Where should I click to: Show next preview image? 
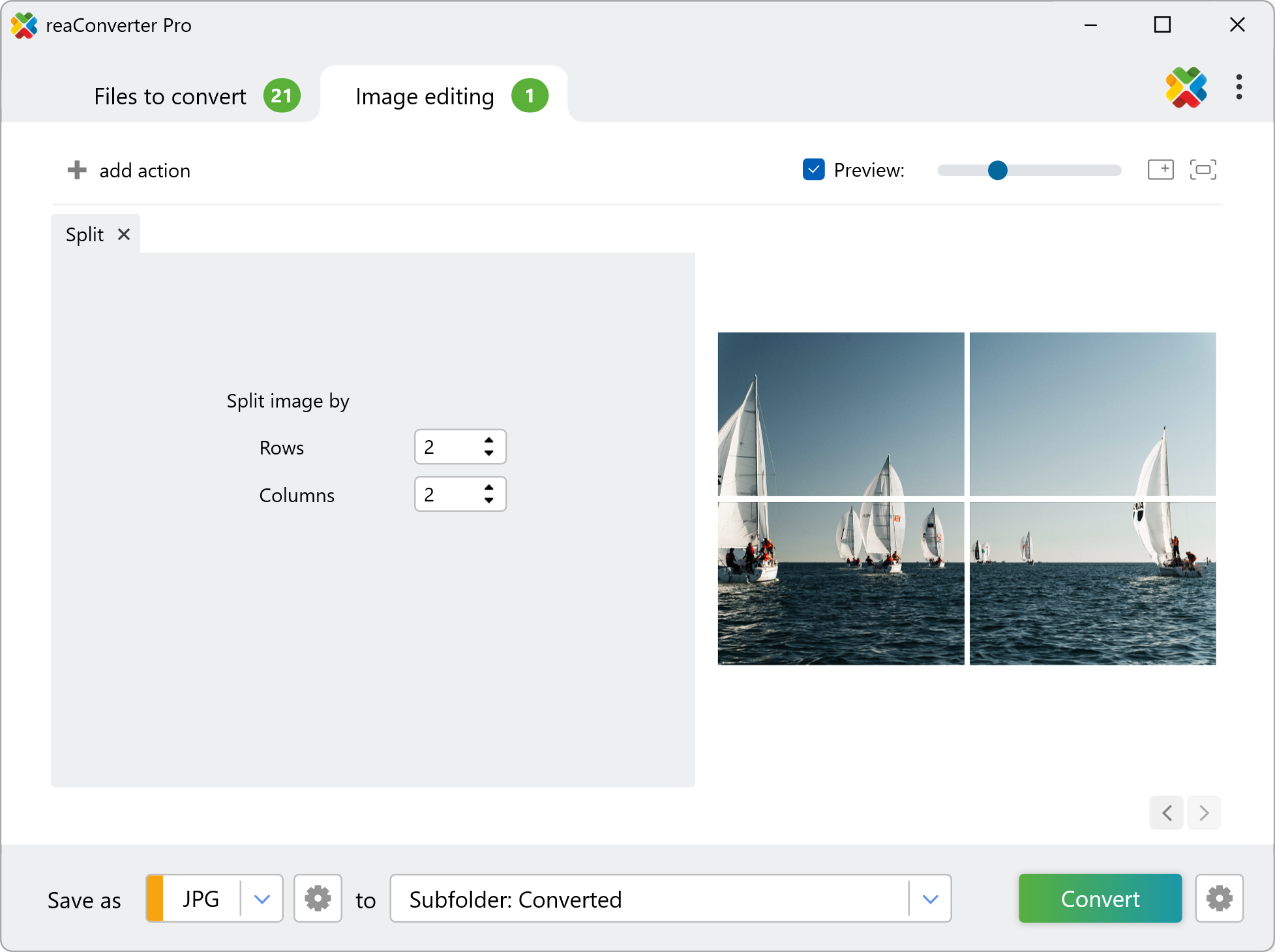click(x=1204, y=812)
